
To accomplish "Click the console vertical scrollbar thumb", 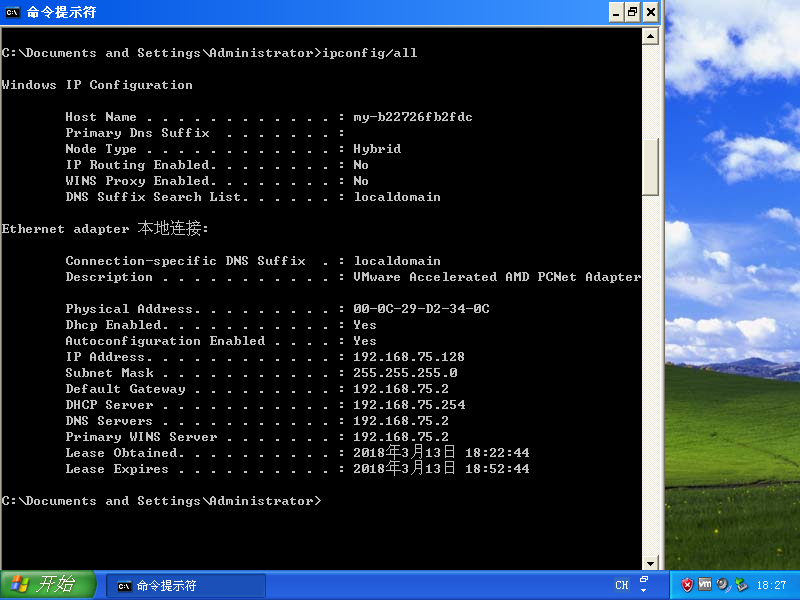I will click(650, 167).
